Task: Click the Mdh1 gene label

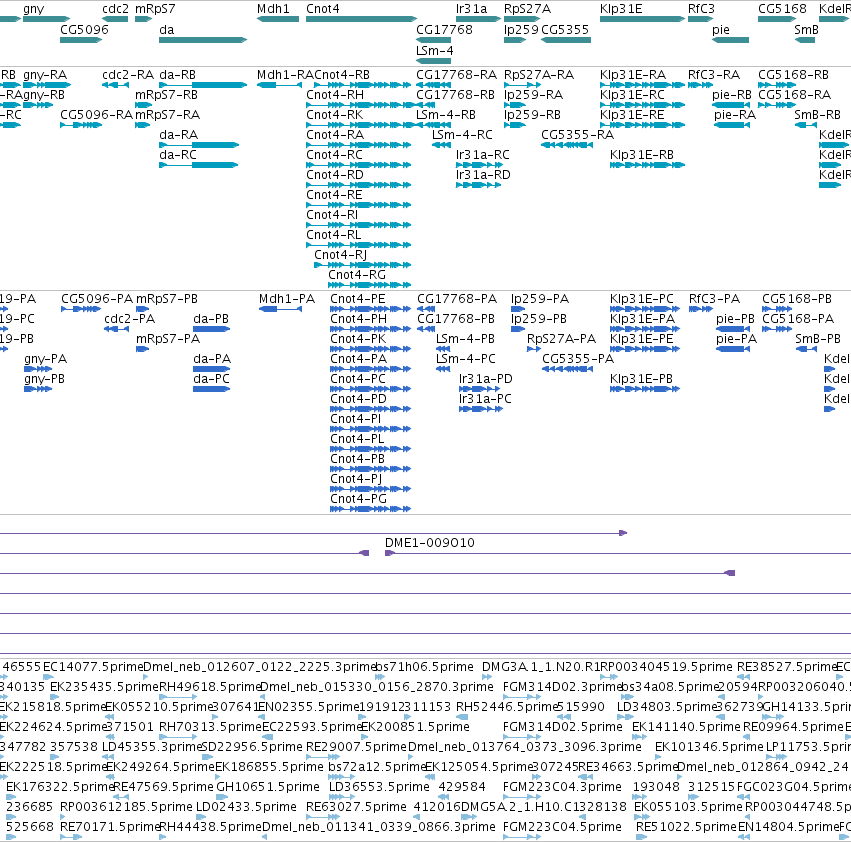Action: (273, 9)
